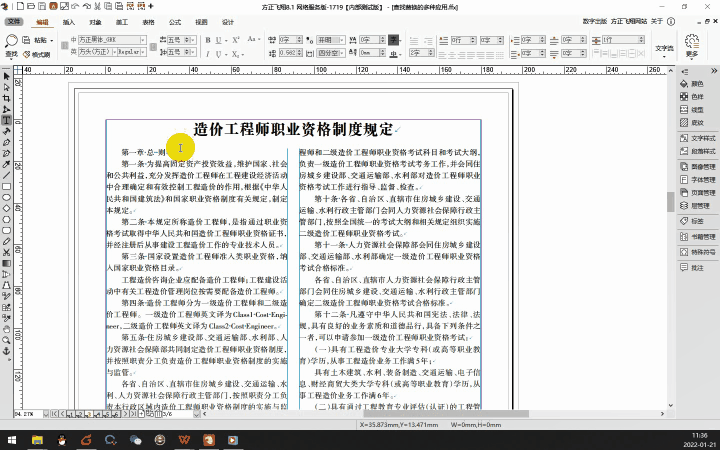The width and height of the screenshot is (720, 450).
Task: Open the lower 五号 font size dropdown
Action: [193, 52]
